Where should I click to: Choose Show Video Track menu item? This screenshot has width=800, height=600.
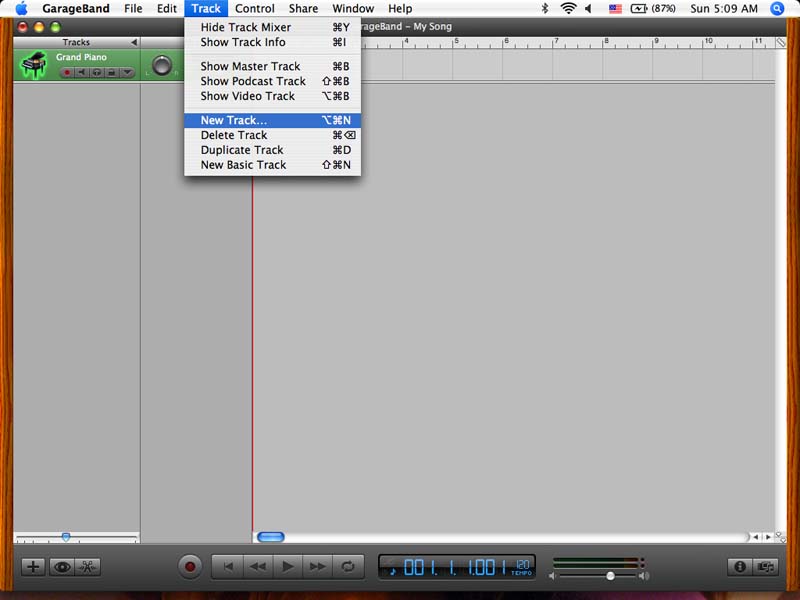point(272,96)
